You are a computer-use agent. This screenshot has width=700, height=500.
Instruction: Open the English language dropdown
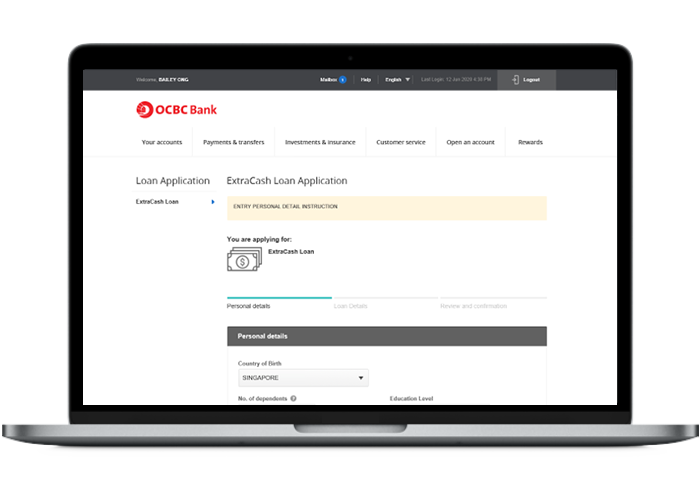[x=397, y=80]
